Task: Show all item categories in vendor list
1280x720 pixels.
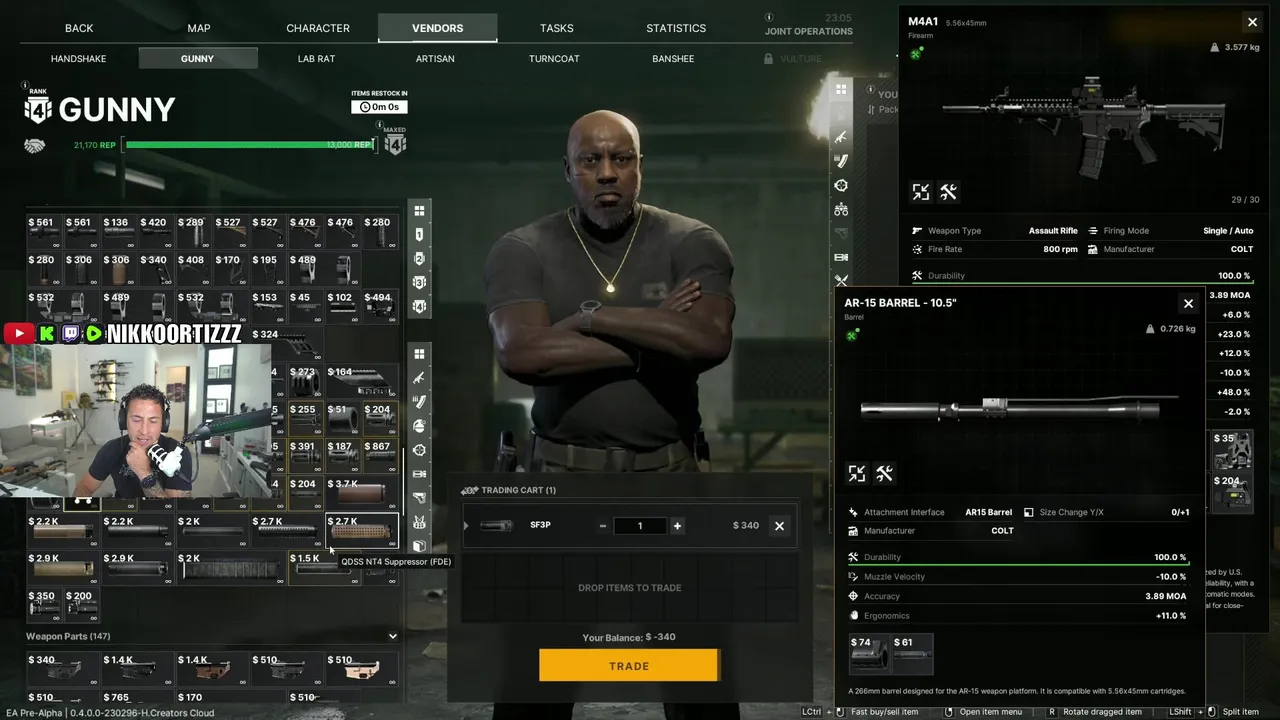Action: click(x=420, y=354)
